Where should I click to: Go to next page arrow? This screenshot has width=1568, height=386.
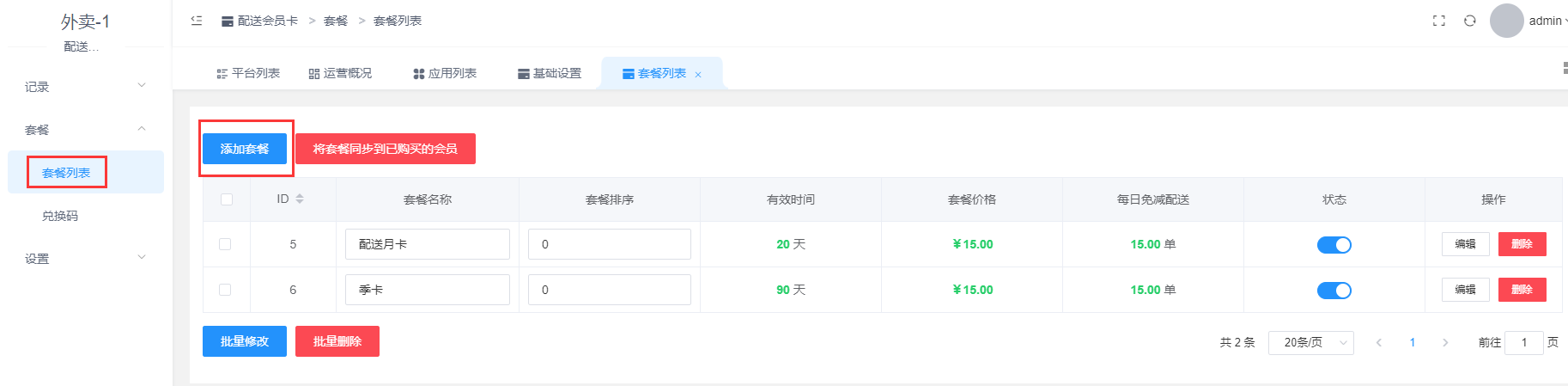pyautogui.click(x=1445, y=342)
